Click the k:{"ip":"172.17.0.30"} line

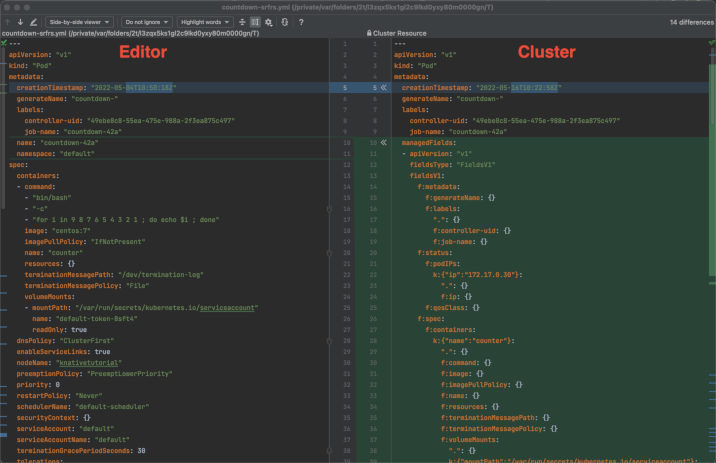click(478, 275)
